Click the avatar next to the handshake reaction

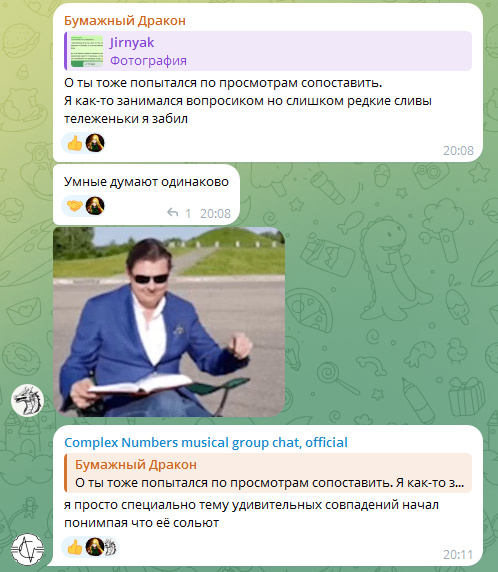tap(95, 205)
